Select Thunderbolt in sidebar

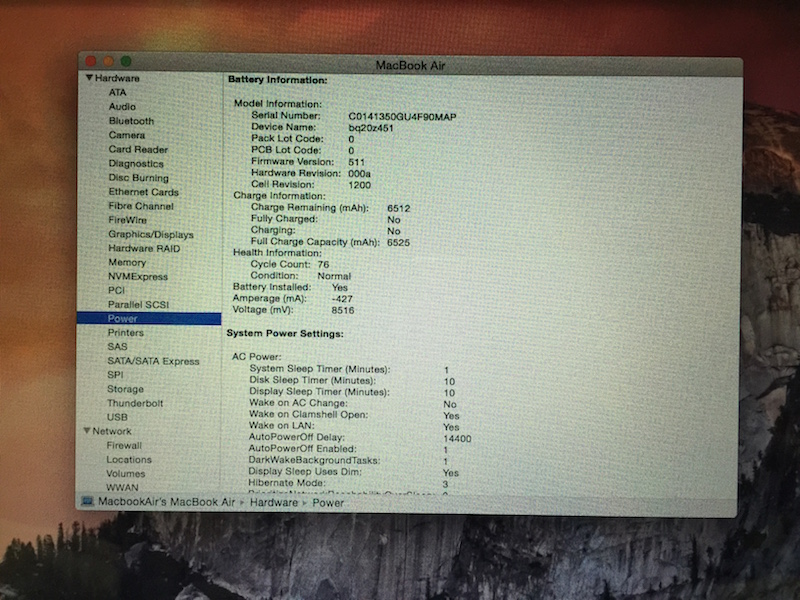coord(135,403)
